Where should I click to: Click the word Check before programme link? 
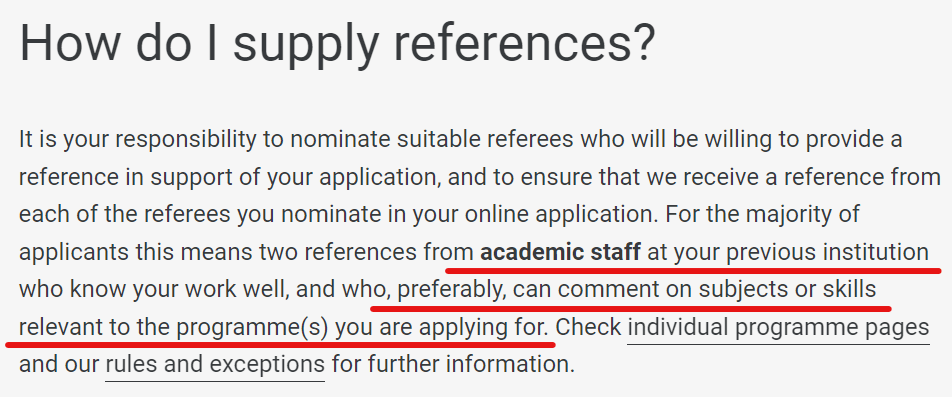[x=588, y=327]
